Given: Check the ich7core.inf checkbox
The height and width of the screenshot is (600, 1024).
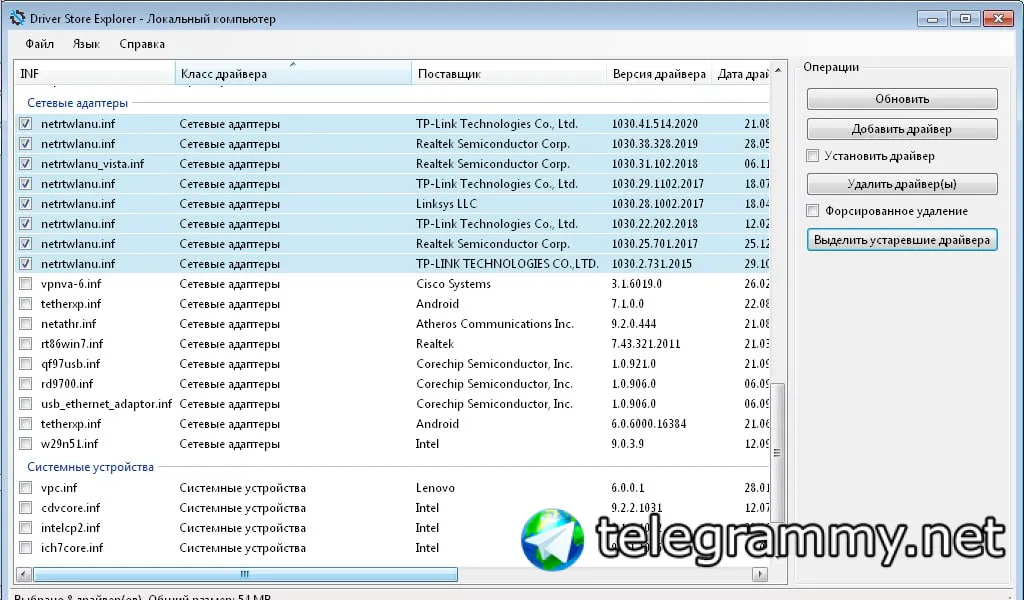Looking at the screenshot, I should (x=25, y=548).
